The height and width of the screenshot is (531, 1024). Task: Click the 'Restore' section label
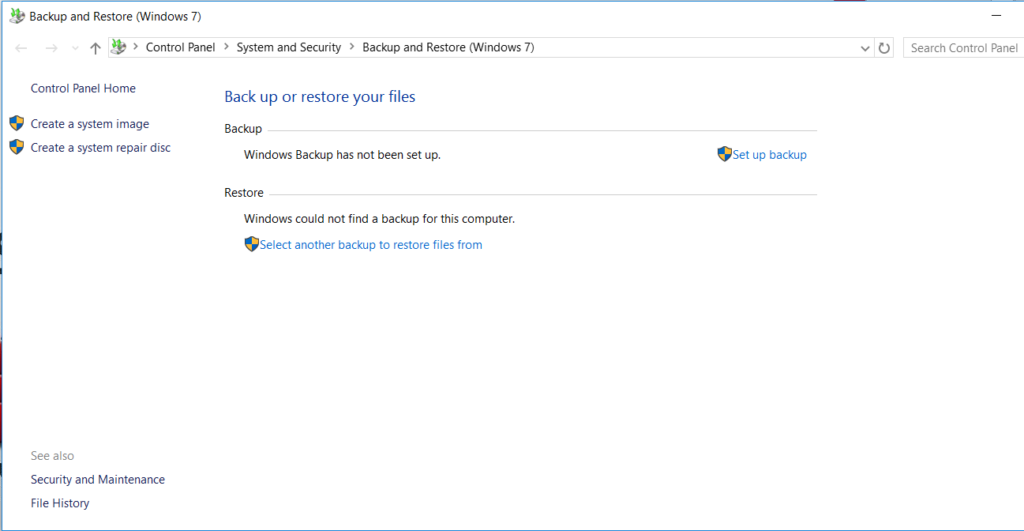tap(244, 193)
